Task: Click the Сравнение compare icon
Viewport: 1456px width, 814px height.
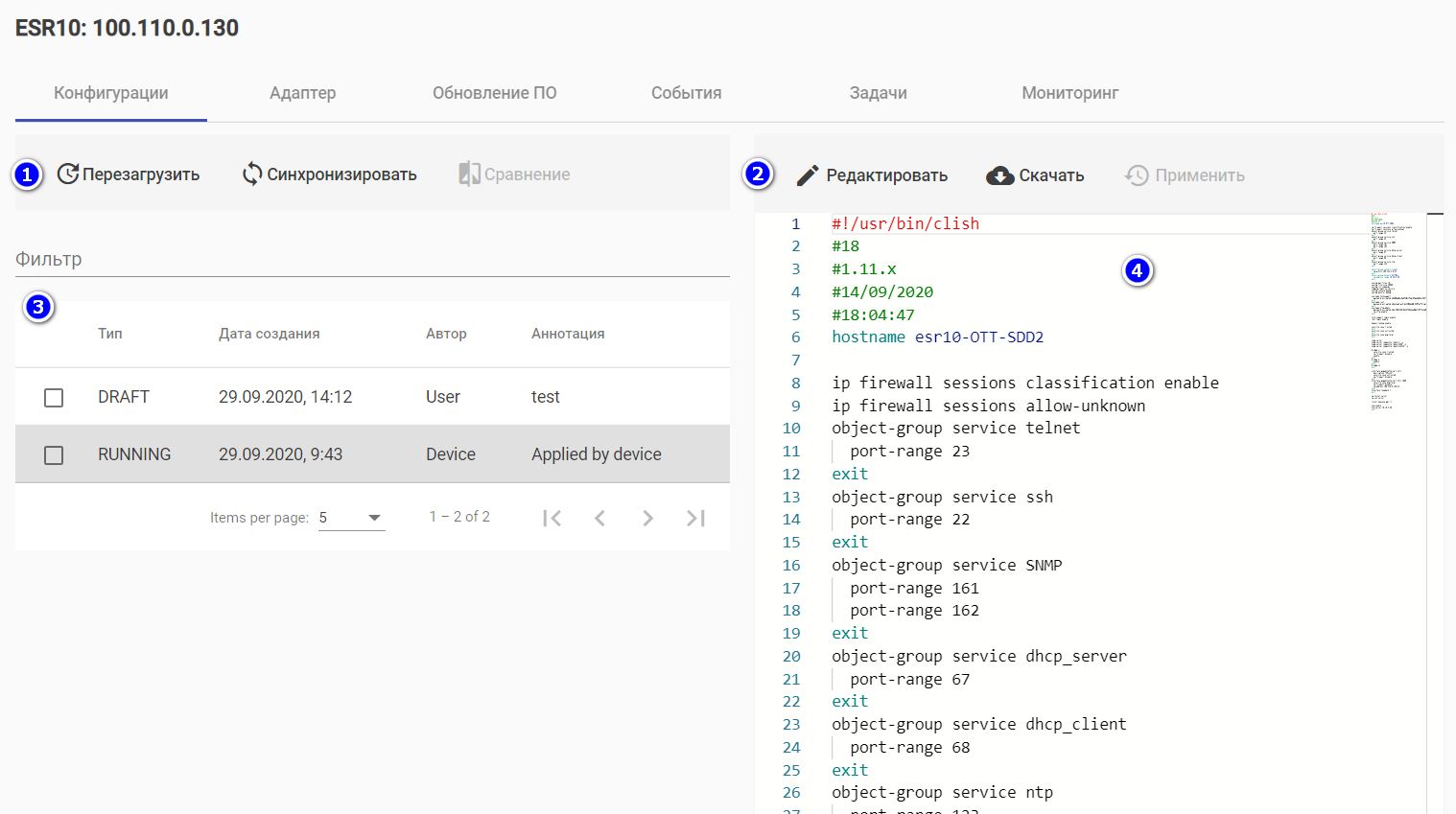Action: pos(469,174)
